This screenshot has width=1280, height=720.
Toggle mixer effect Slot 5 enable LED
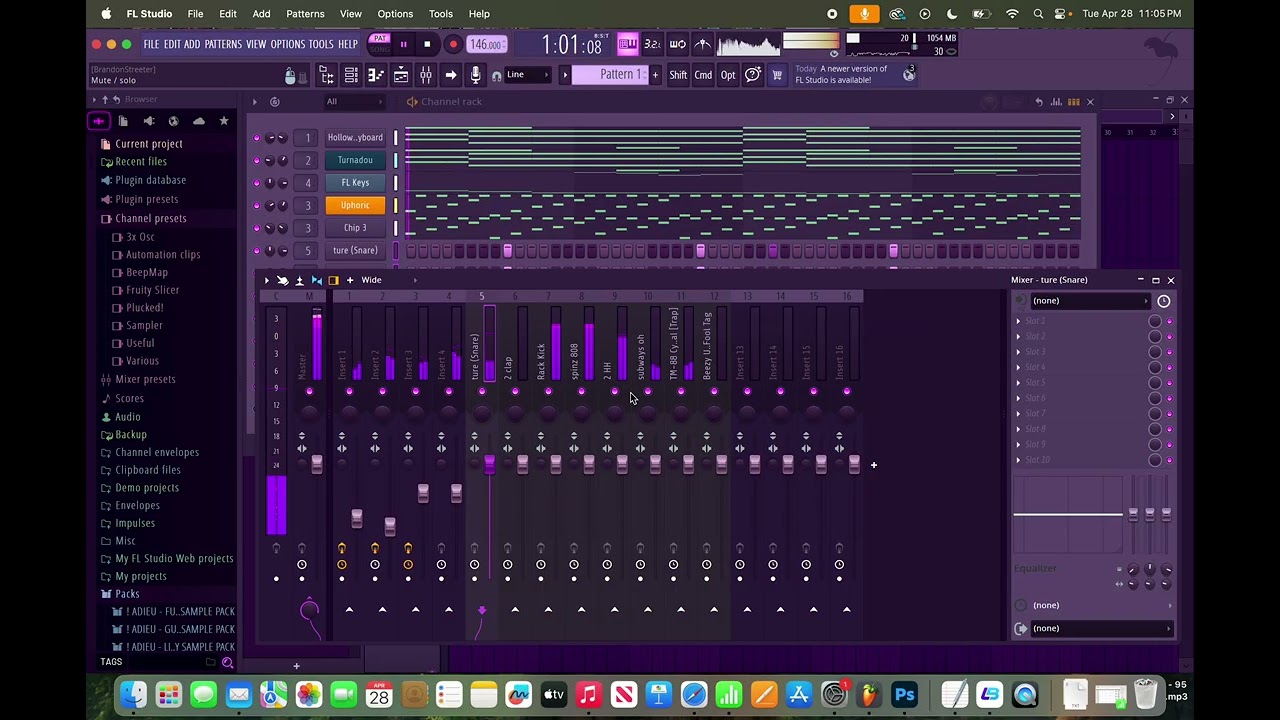[x=1169, y=383]
